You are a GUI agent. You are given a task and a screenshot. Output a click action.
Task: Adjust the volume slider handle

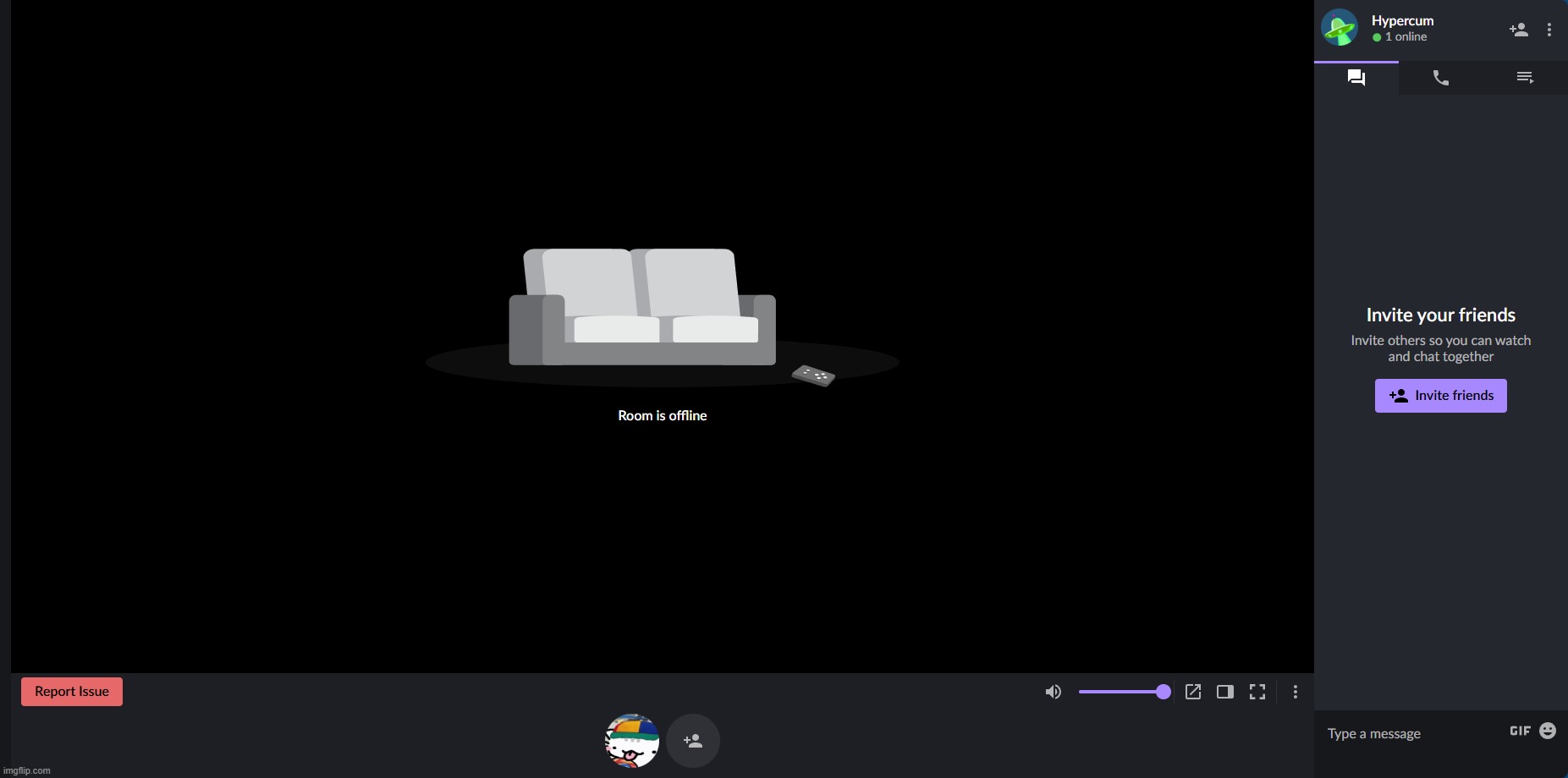click(1163, 692)
